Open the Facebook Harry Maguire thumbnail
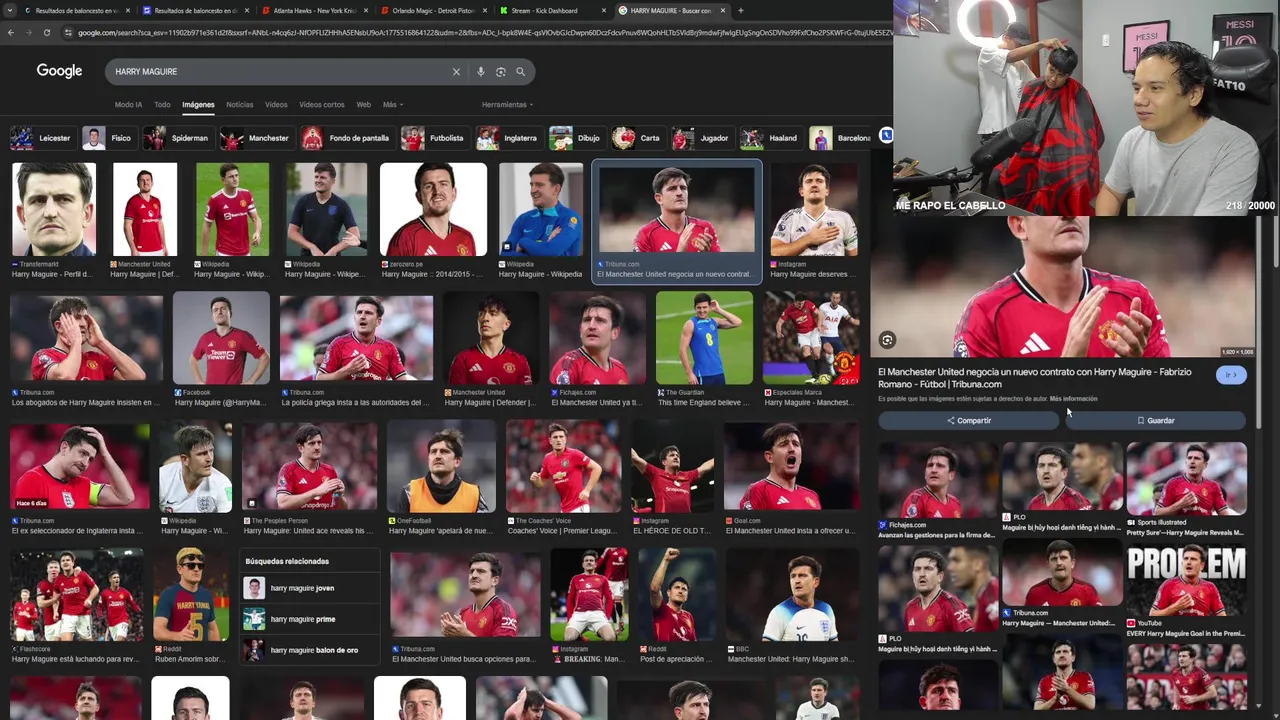 coord(221,338)
